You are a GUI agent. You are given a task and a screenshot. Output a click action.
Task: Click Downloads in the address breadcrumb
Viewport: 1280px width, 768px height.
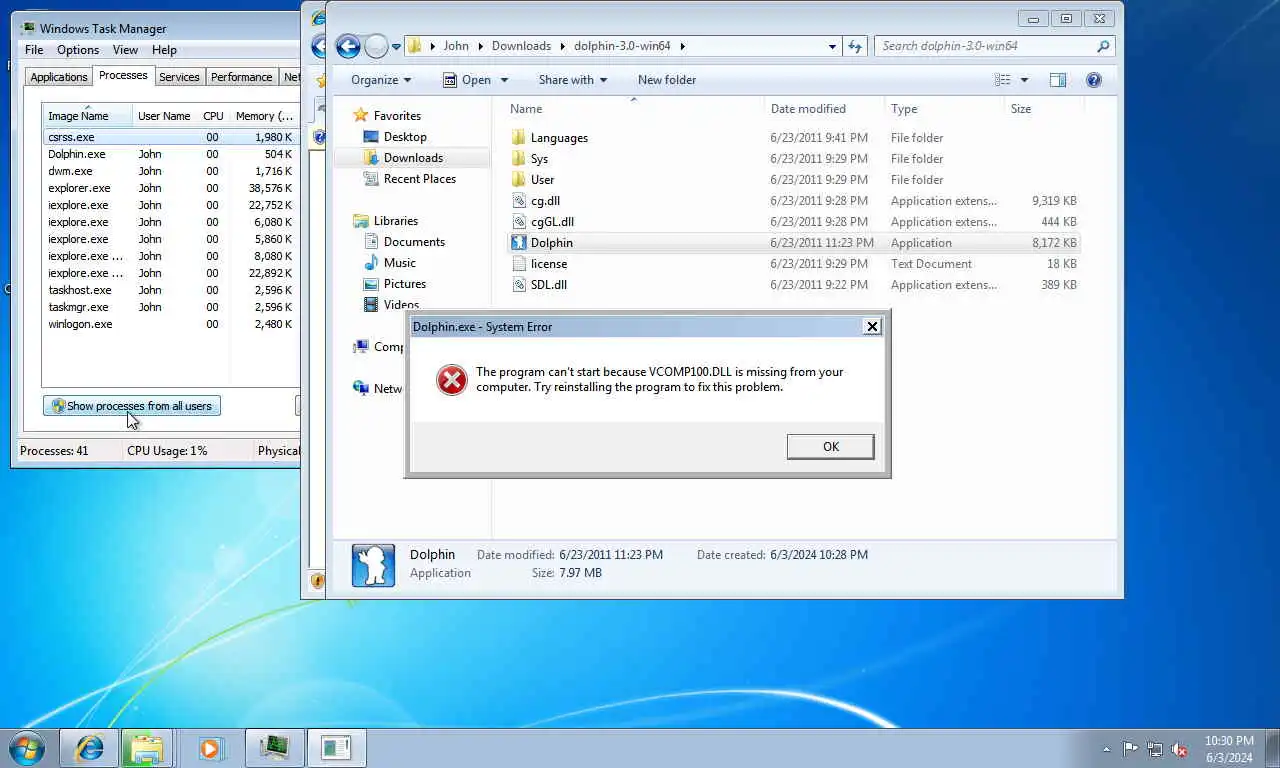[521, 46]
